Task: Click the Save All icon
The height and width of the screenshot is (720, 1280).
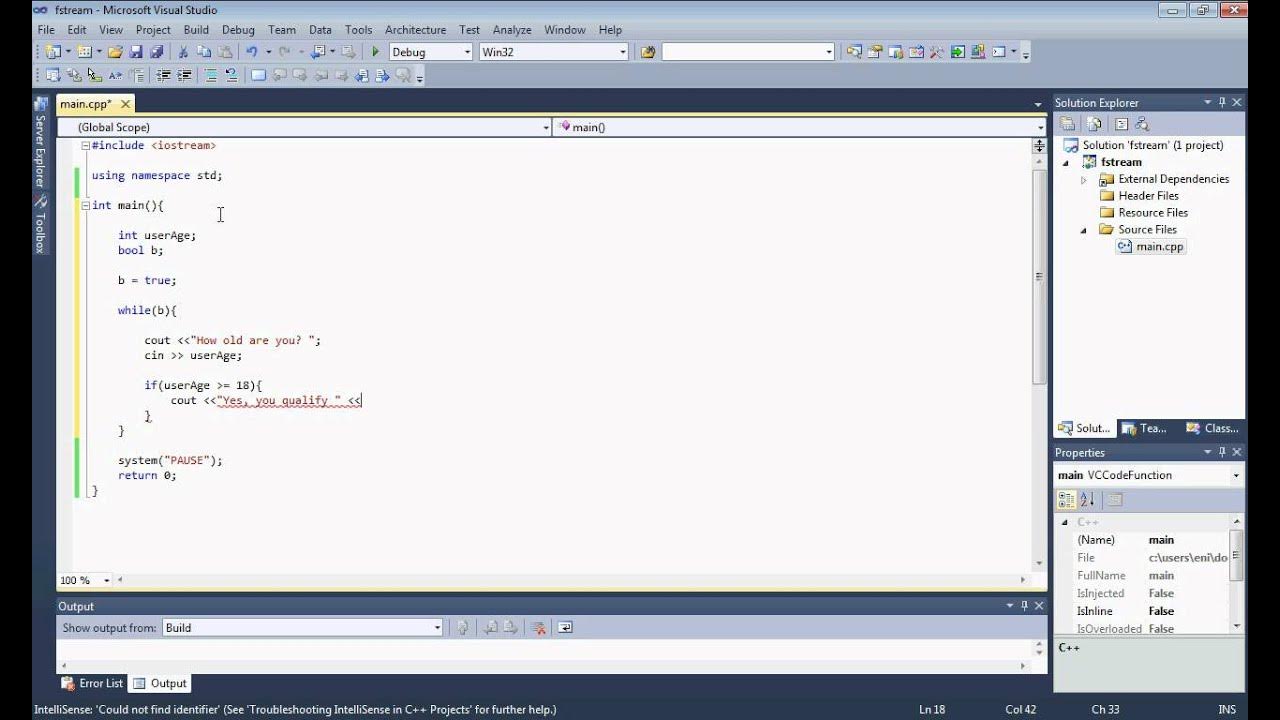Action: point(157,52)
